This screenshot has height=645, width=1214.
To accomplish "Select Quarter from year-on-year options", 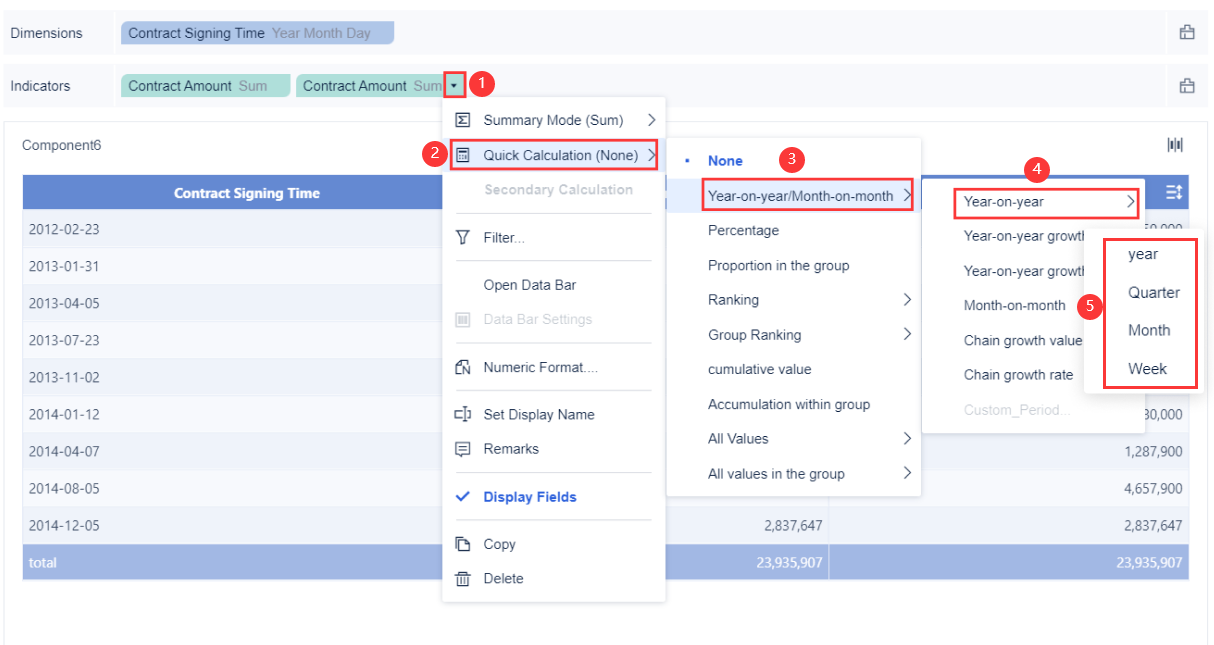I will pyautogui.click(x=1153, y=293).
